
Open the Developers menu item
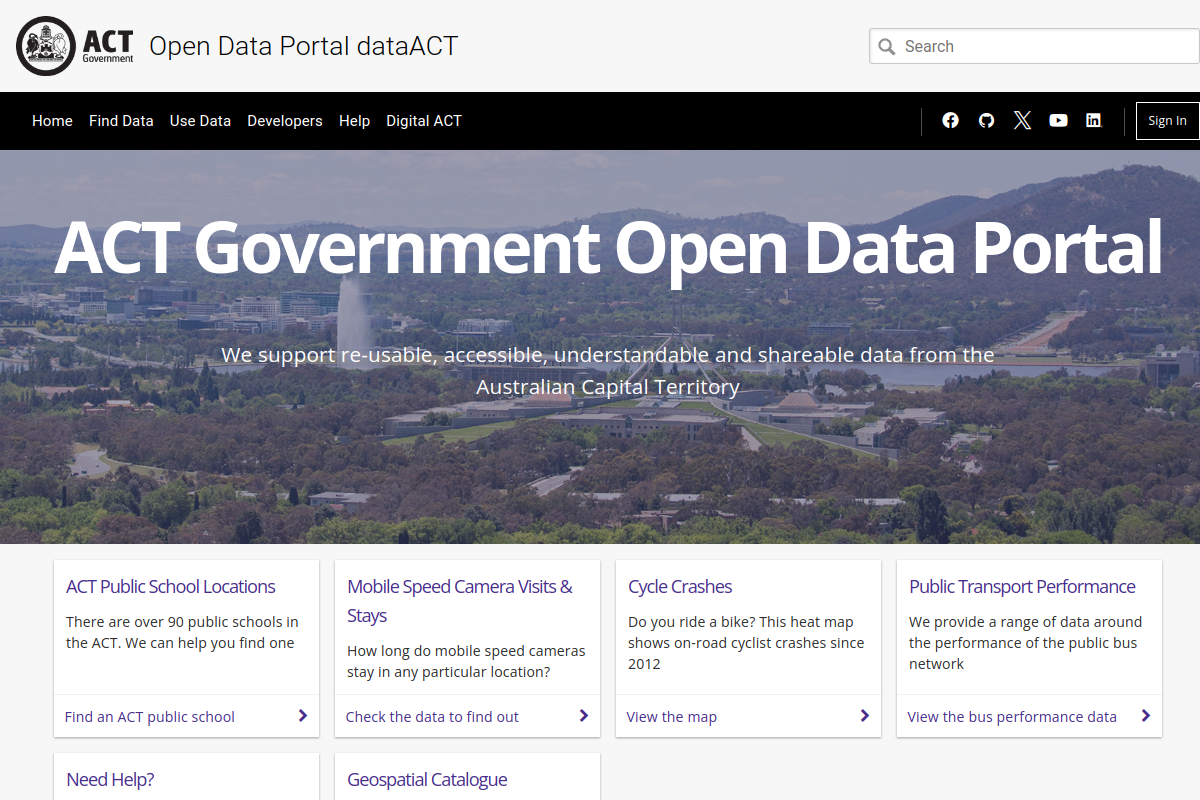[285, 121]
